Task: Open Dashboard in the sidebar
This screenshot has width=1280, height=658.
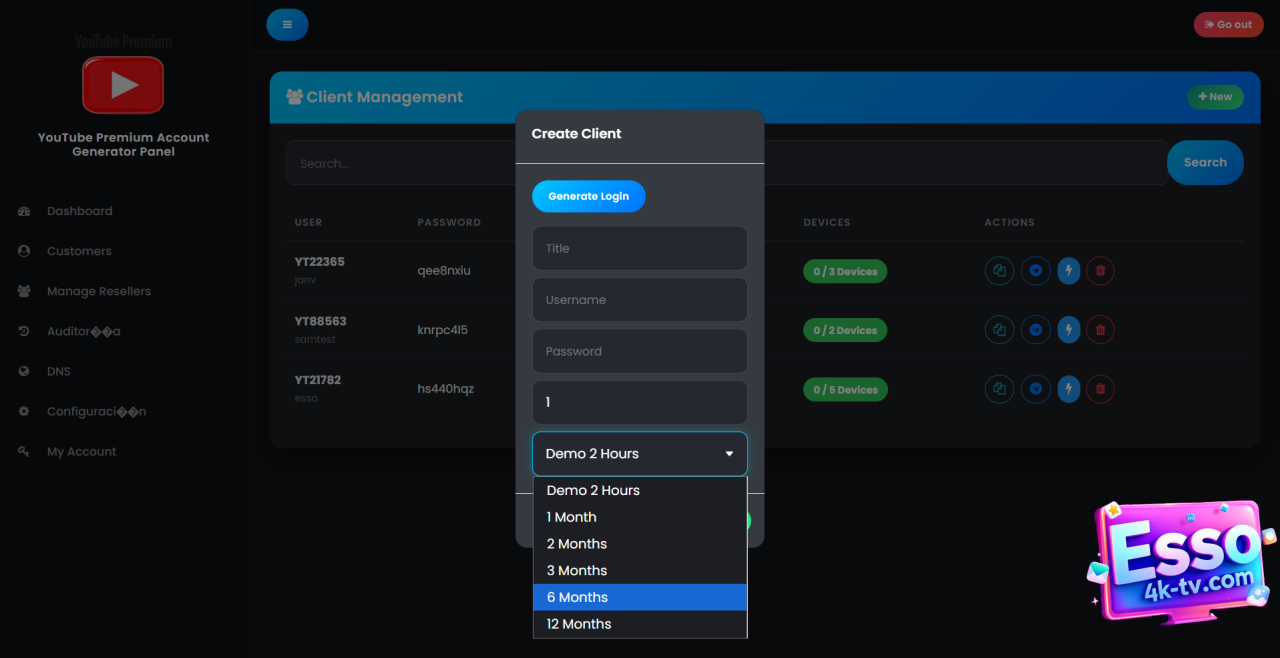Action: click(79, 211)
